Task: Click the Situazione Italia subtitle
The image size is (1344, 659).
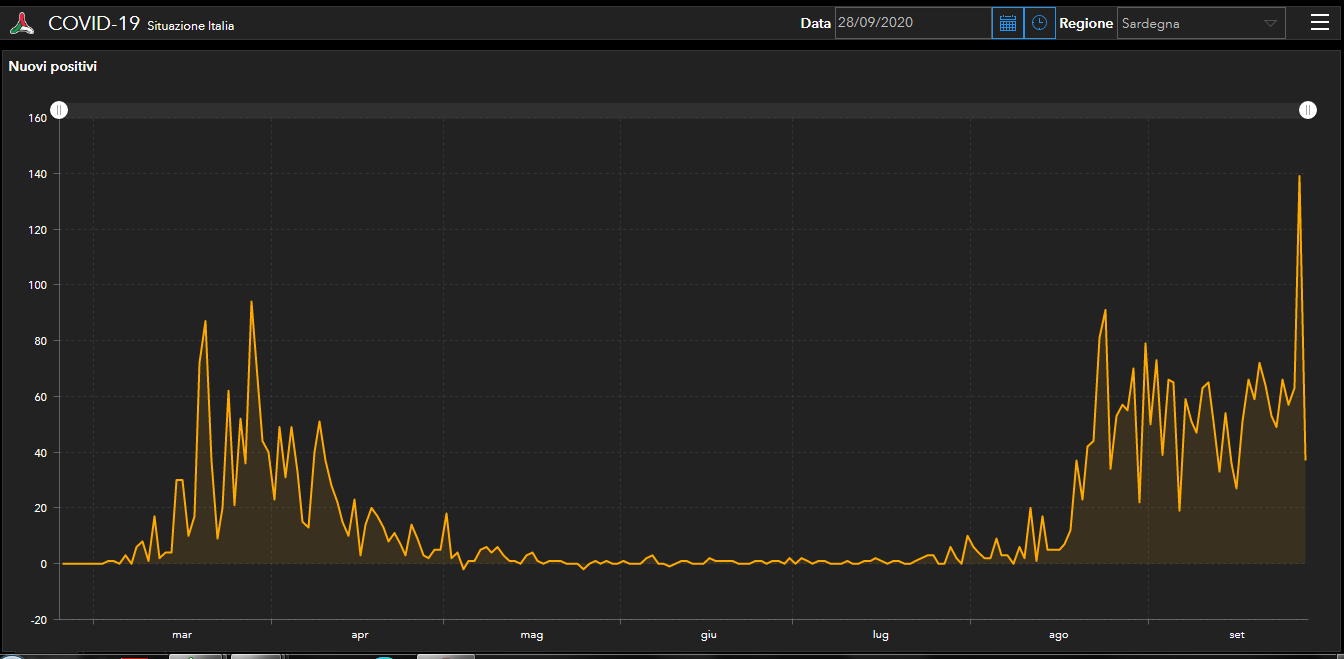Action: (190, 26)
